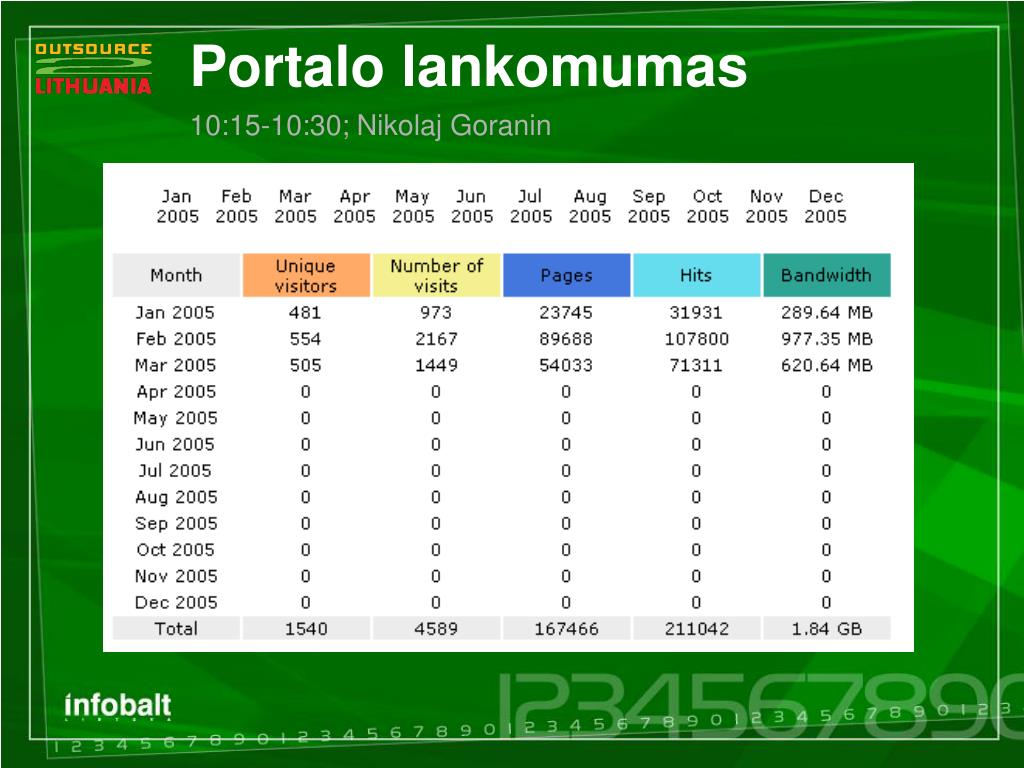Click the 'Jun 2005' label in the months strip

pyautogui.click(x=472, y=206)
